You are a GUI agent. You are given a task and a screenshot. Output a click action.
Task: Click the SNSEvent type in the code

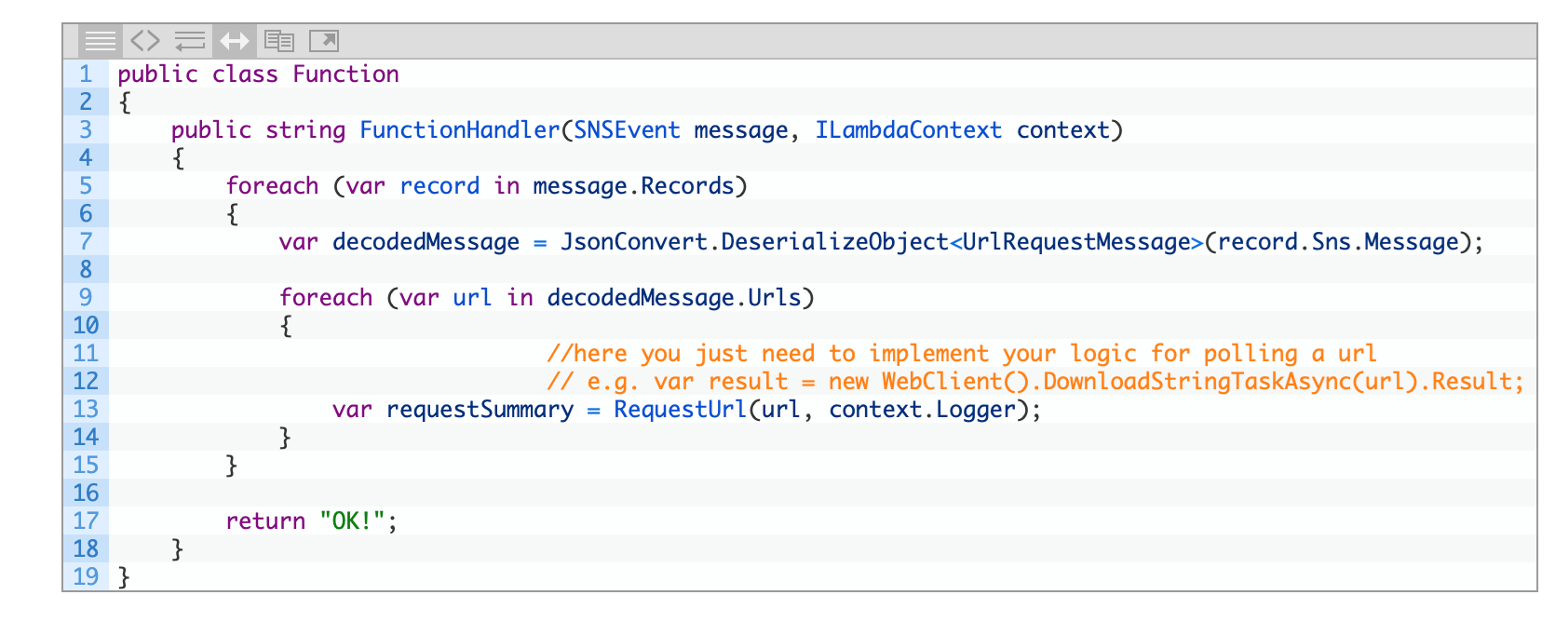click(x=627, y=130)
